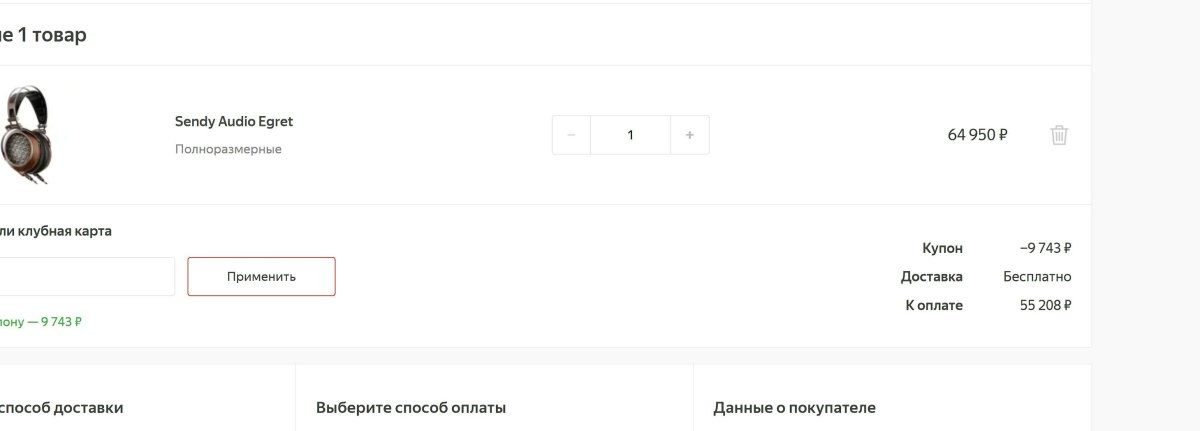Image resolution: width=1200 pixels, height=431 pixels.
Task: Decrease quantity with the minus button
Action: [x=571, y=135]
